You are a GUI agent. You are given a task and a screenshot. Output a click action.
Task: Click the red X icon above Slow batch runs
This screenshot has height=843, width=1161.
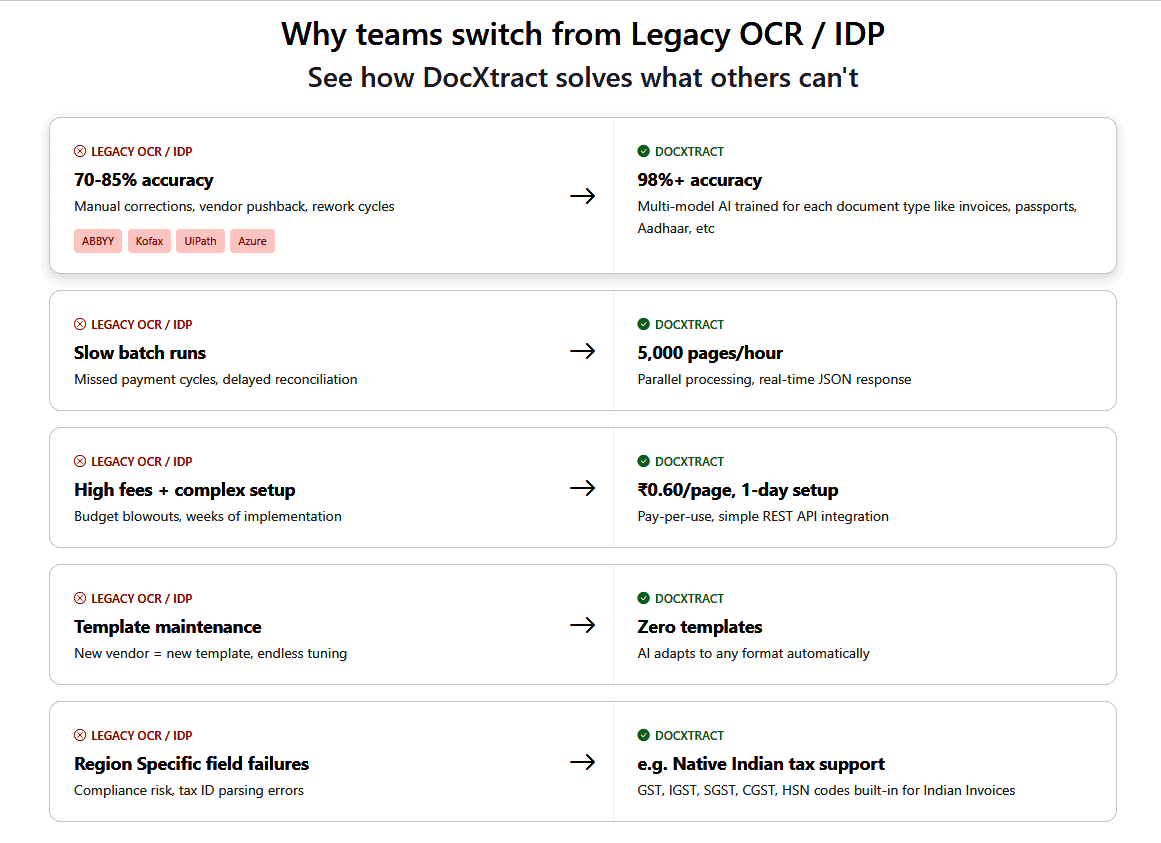80,325
